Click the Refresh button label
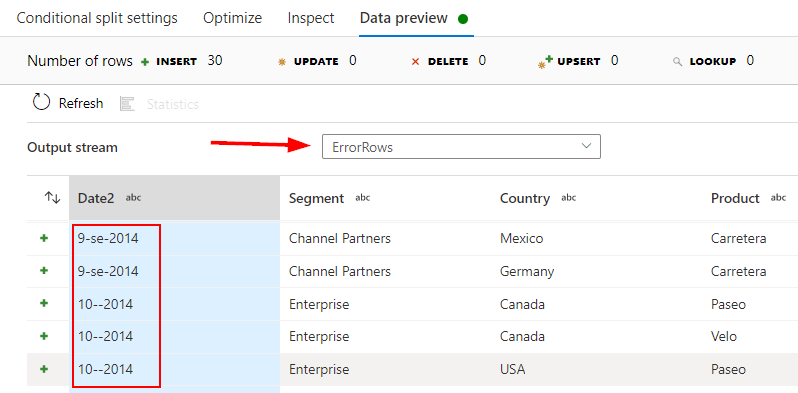The height and width of the screenshot is (393, 798). 81,103
